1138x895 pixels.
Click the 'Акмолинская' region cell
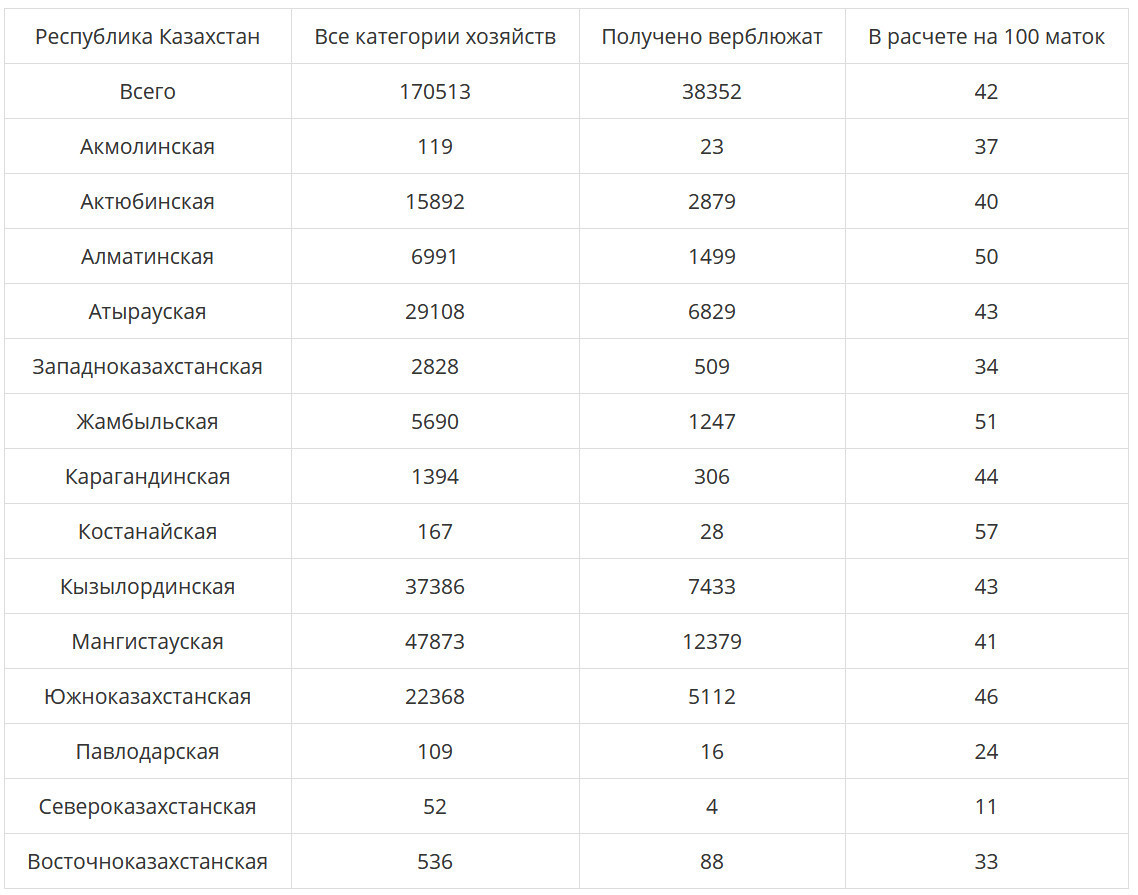click(x=147, y=147)
